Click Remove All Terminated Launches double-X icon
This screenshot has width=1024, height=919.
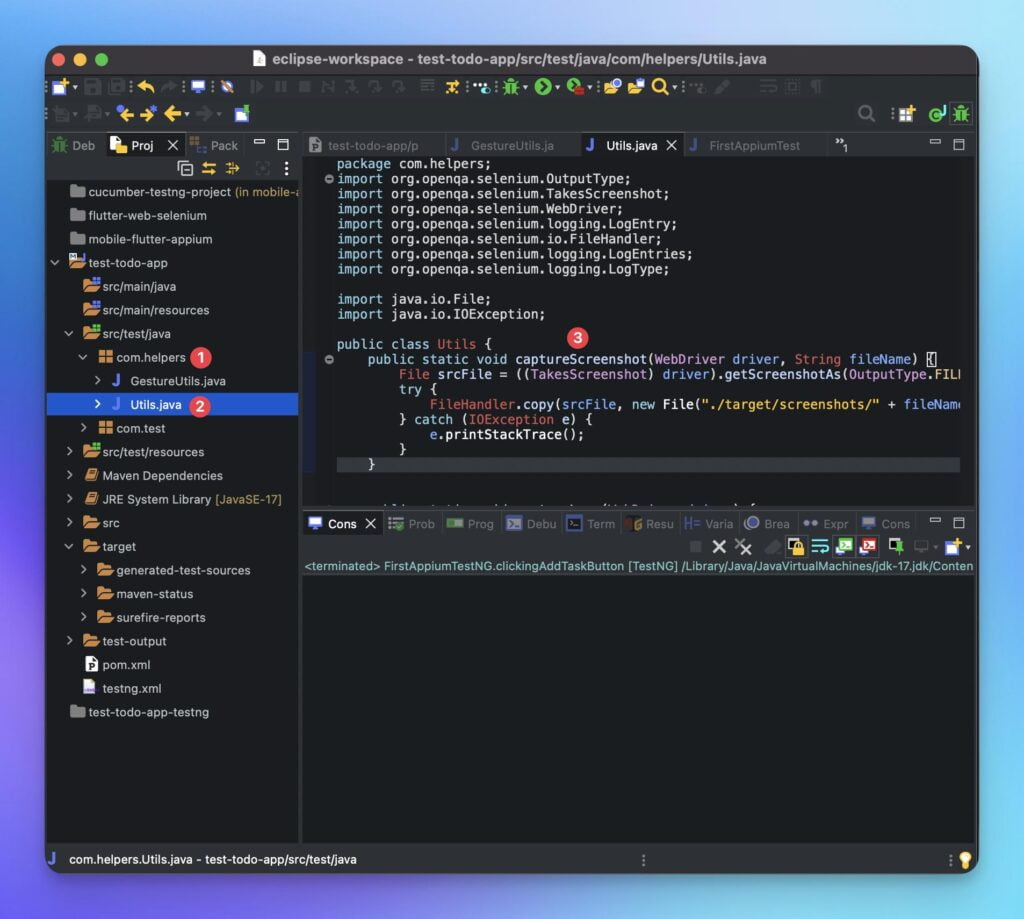[743, 546]
